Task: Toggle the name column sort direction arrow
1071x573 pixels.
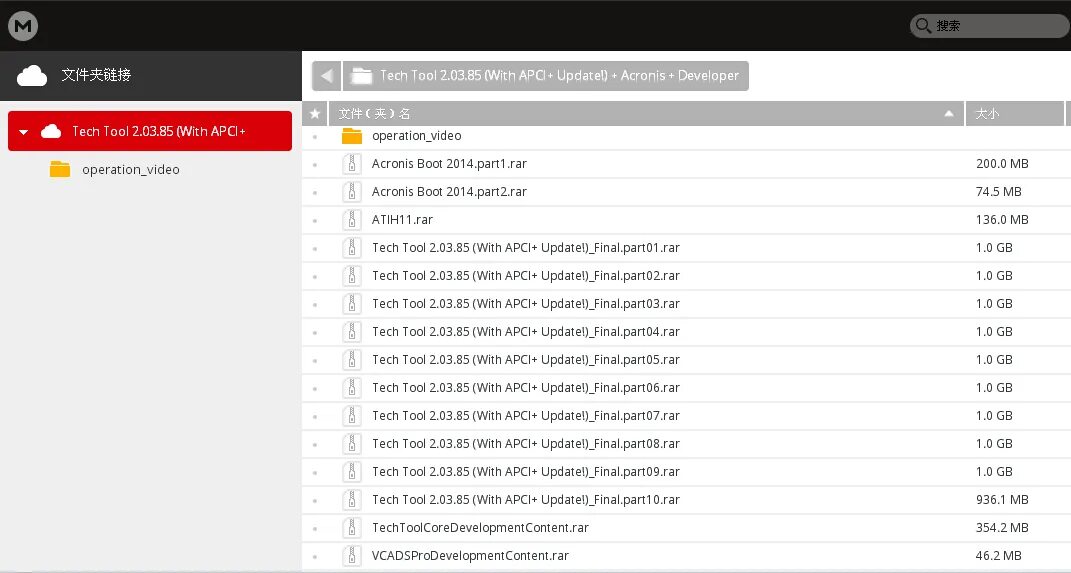Action: click(949, 113)
